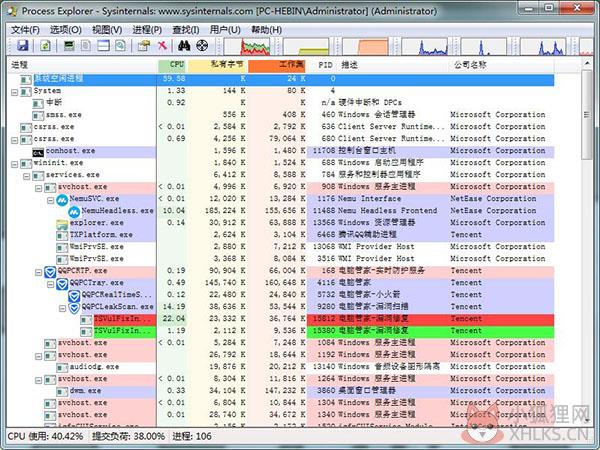Select WmiPrvSE.exe with PID 3516

(305, 259)
